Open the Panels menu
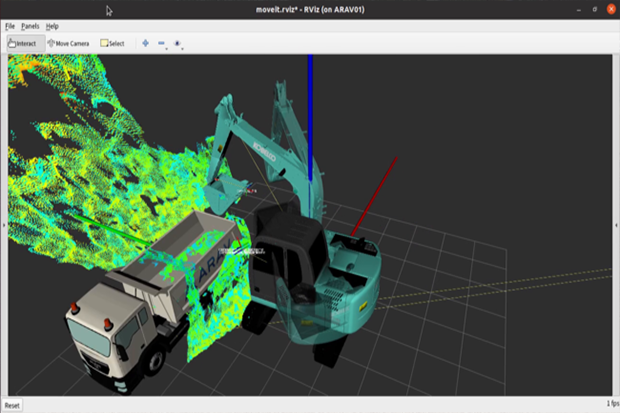 [30, 25]
